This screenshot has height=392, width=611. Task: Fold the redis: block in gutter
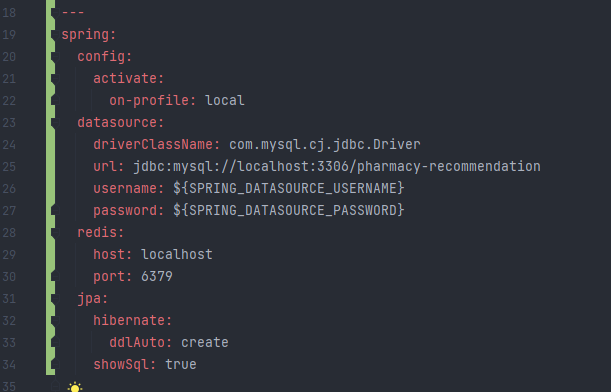click(x=55, y=233)
